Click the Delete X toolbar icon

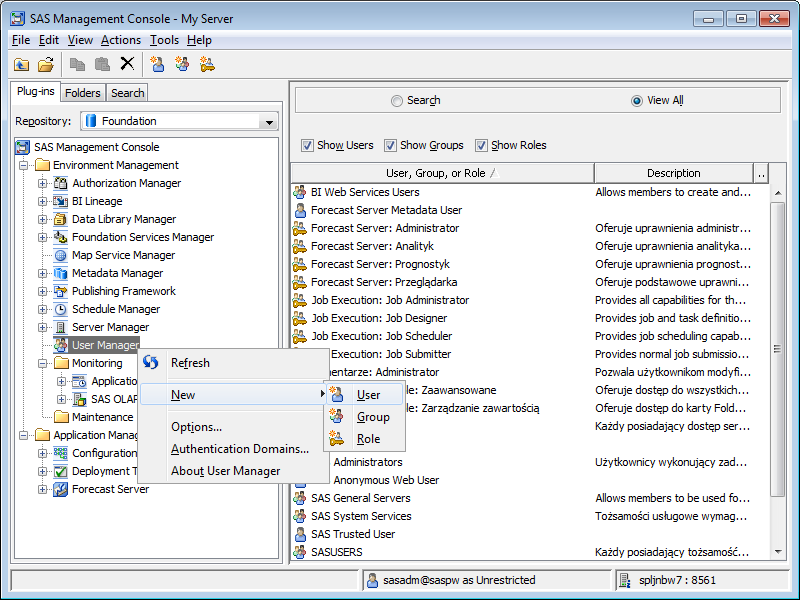pos(127,64)
